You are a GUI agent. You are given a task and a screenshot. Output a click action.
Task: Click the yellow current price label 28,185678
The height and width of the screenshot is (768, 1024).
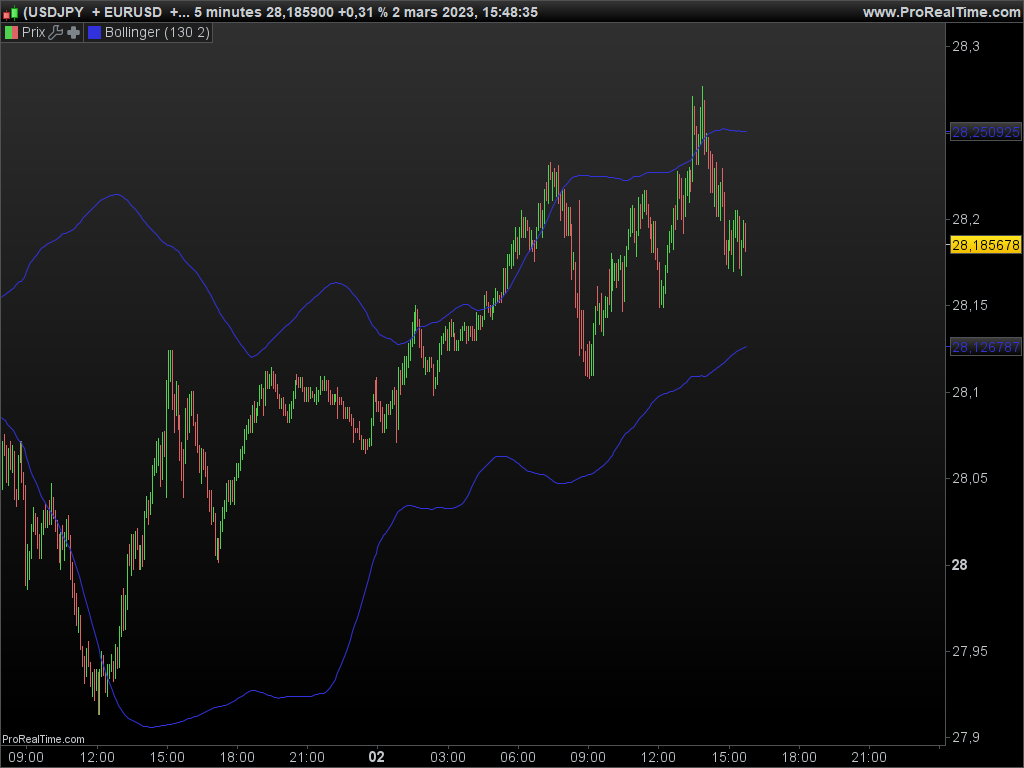[985, 245]
